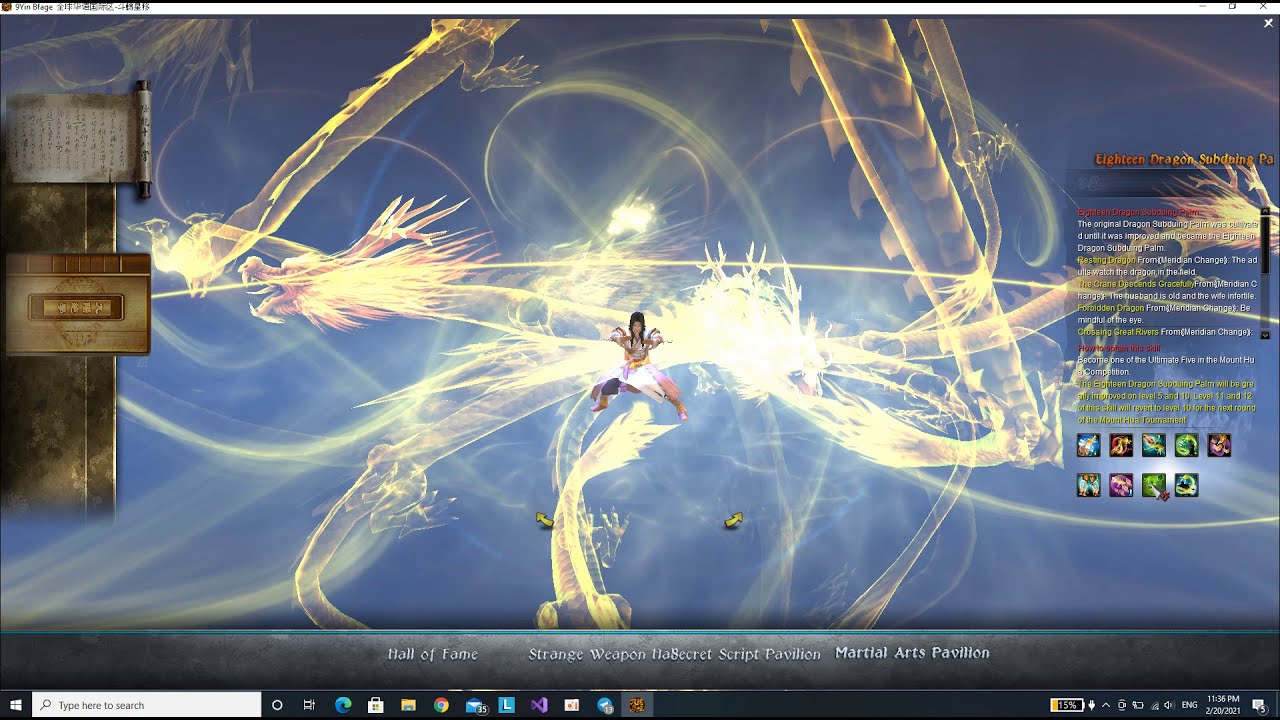
Task: Open the paper scroll at top left
Action: click(x=77, y=137)
